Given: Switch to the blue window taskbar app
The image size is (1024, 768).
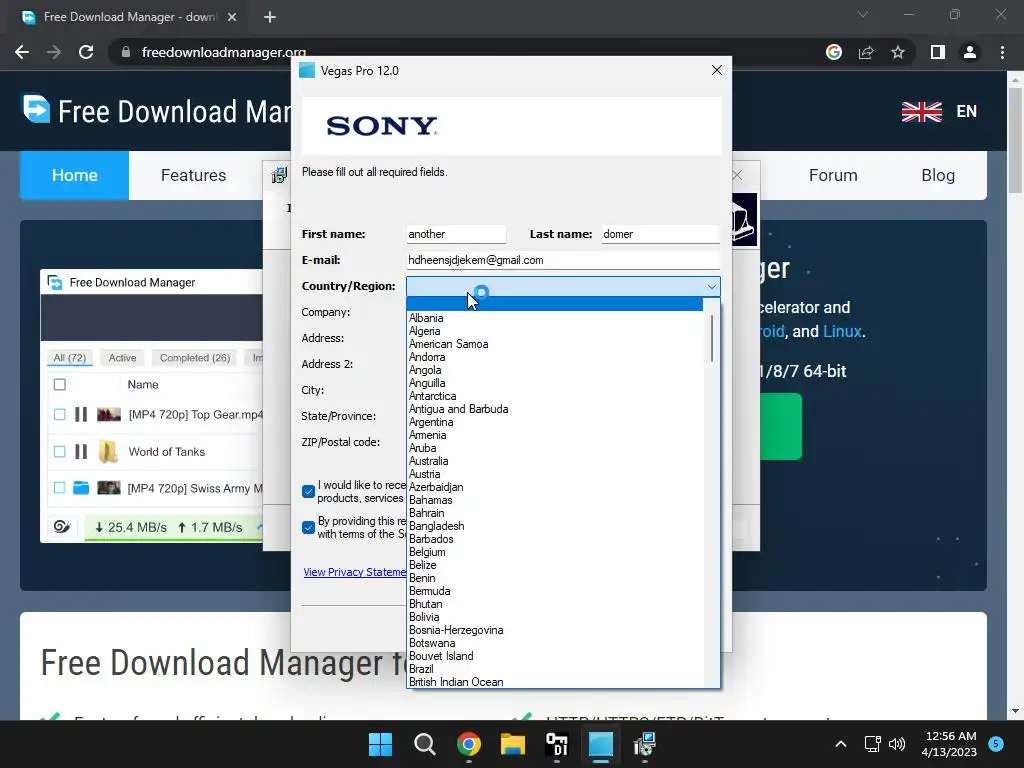Looking at the screenshot, I should pos(601,744).
